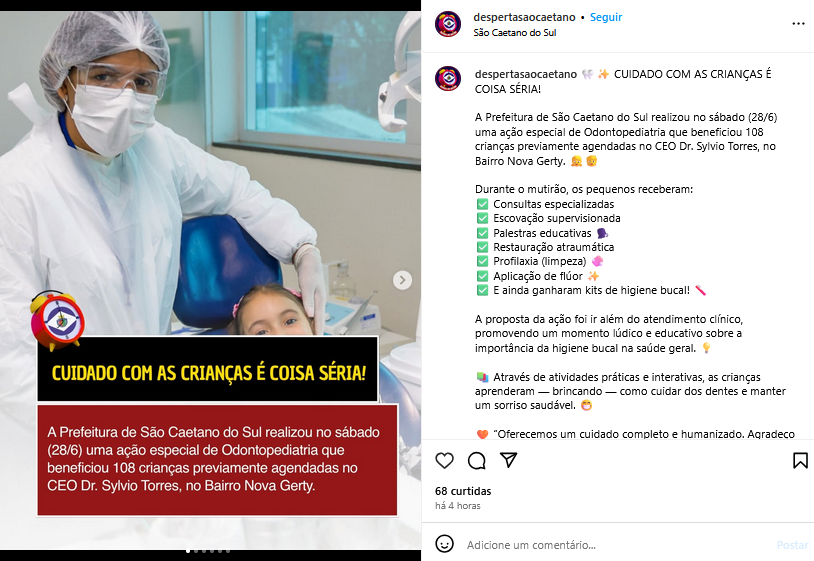Share the post with the paper plane icon
Image resolution: width=814 pixels, height=561 pixels.
[x=508, y=460]
